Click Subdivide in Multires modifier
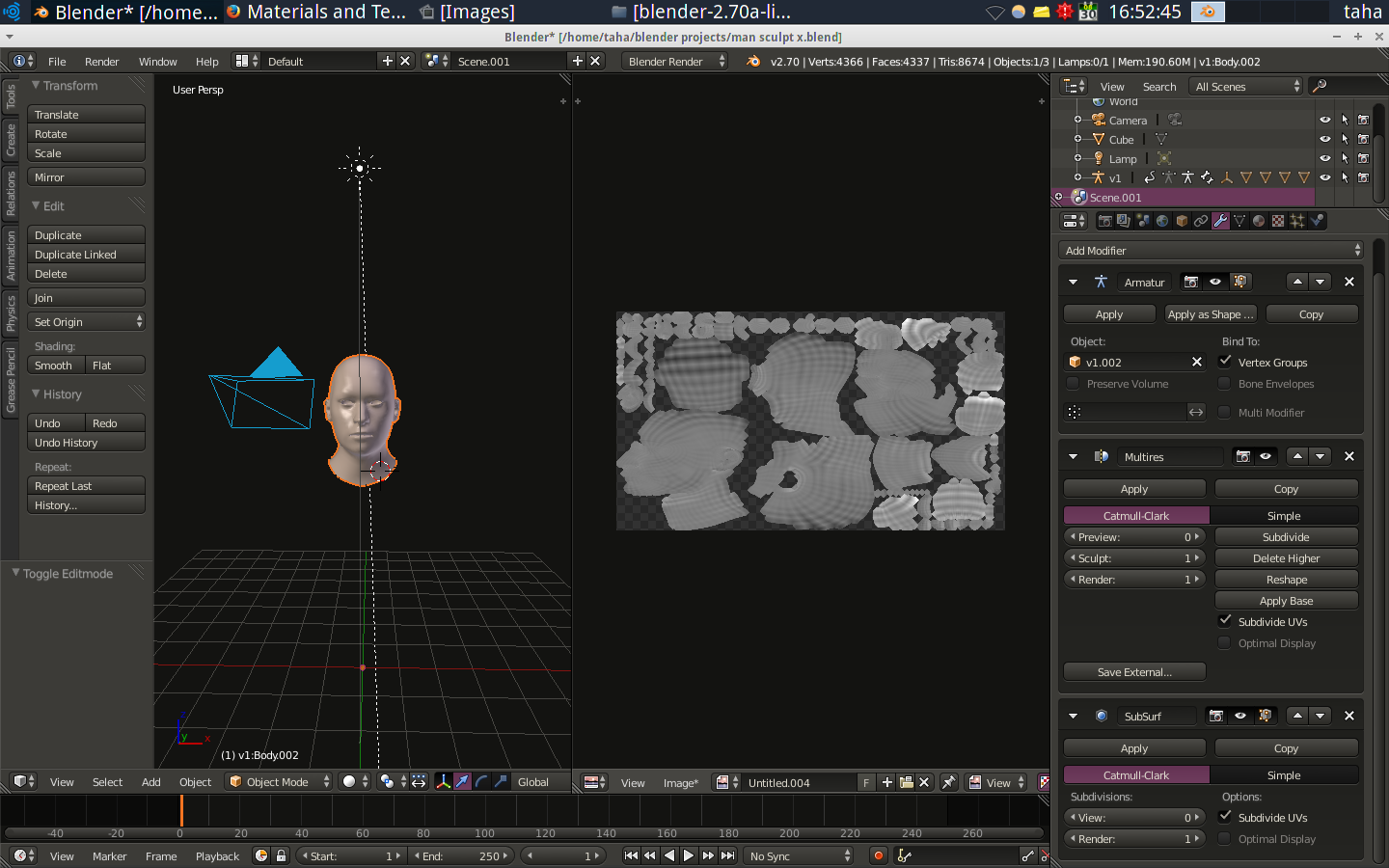This screenshot has height=868, width=1389. pyautogui.click(x=1286, y=536)
